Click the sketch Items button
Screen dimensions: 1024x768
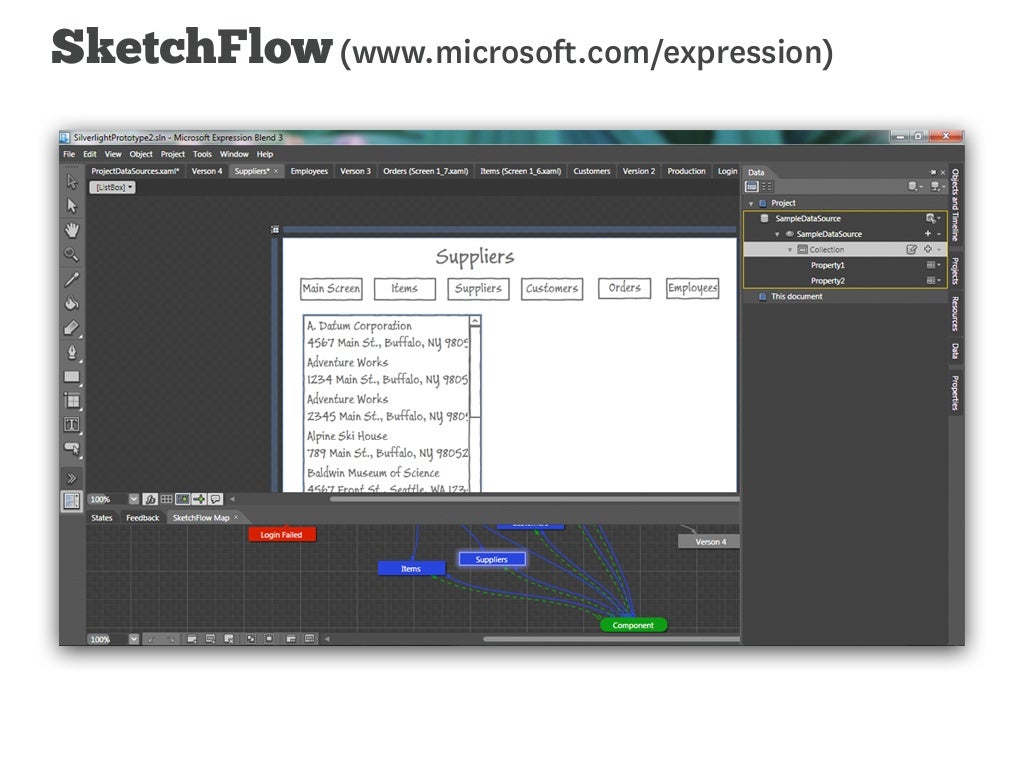(x=405, y=288)
